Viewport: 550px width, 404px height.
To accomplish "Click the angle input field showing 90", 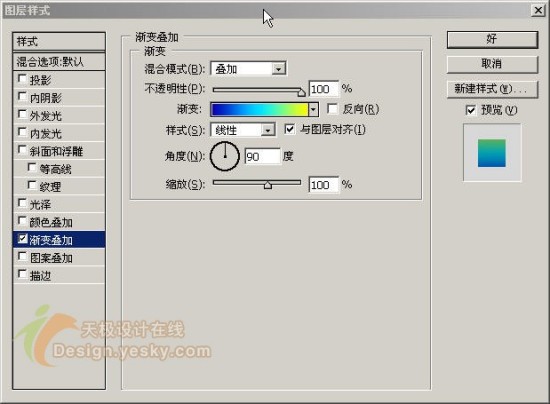I will point(262,156).
